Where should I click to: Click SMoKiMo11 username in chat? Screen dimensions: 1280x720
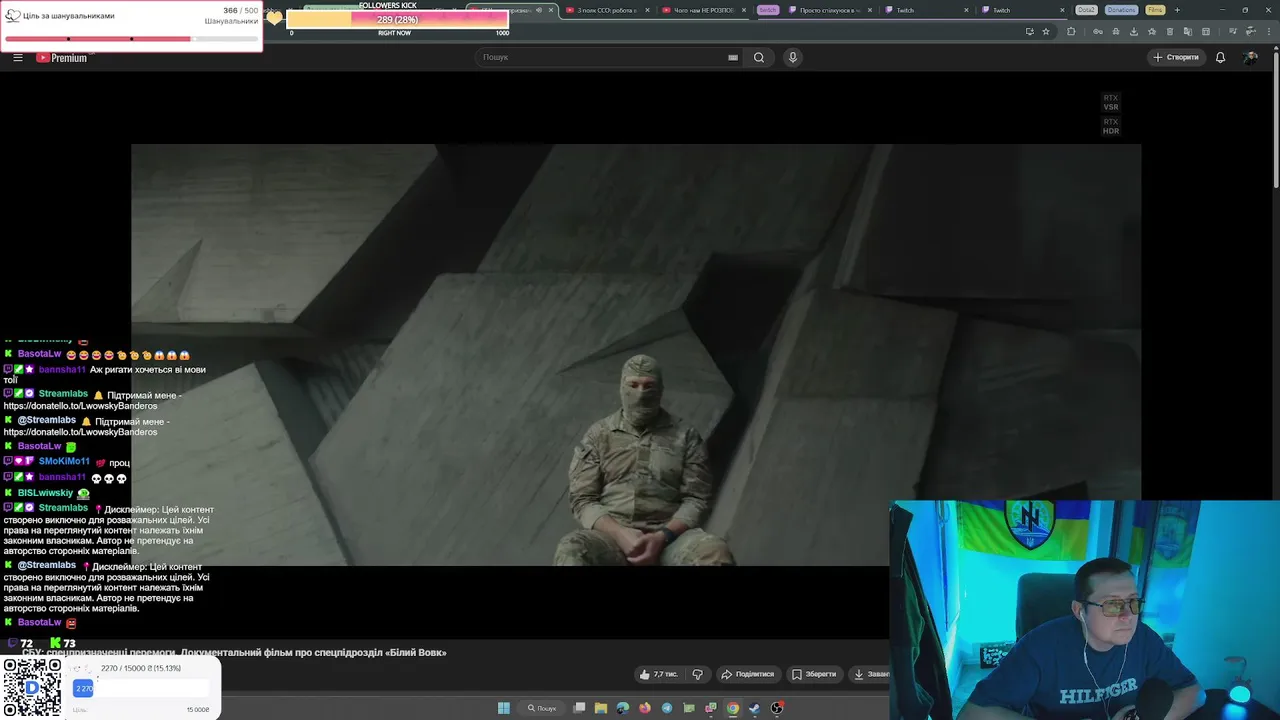(64, 461)
